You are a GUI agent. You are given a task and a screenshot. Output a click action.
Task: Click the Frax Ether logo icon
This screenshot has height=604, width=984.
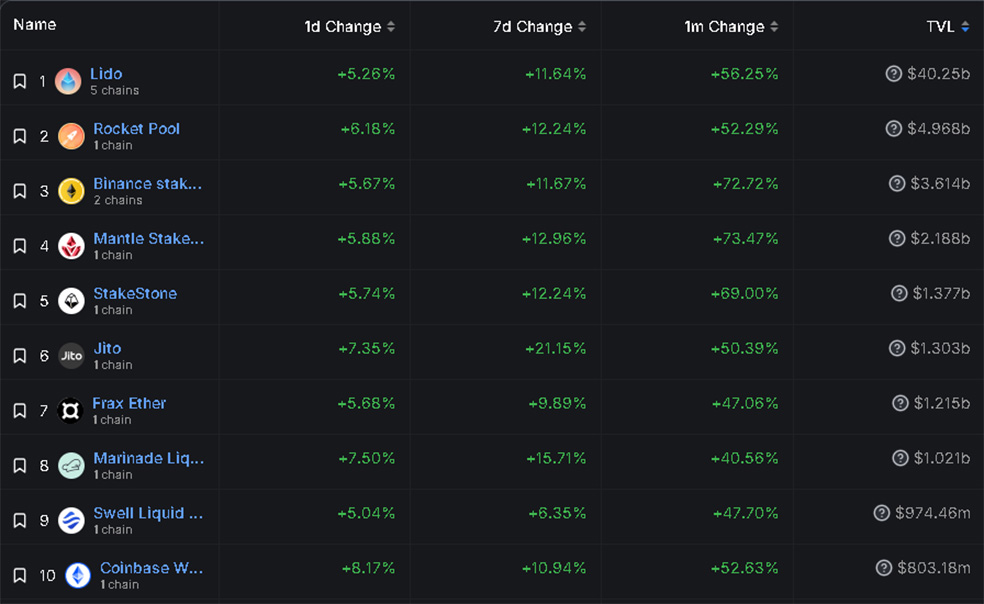(x=71, y=411)
